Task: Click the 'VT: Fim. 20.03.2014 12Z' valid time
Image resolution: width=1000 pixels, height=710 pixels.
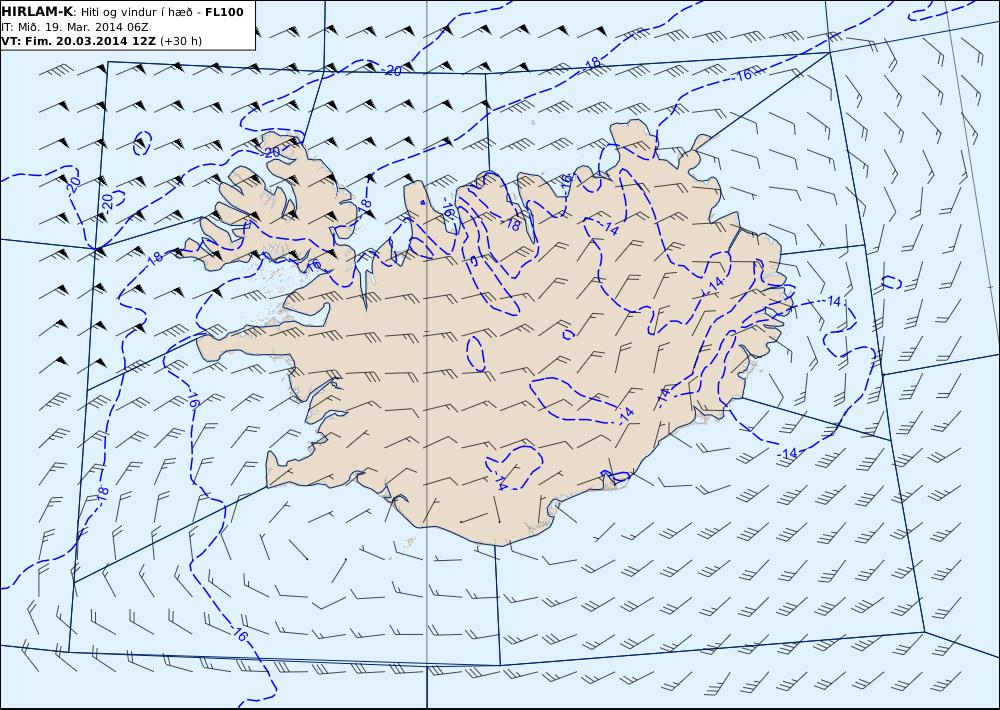Action: 78,41
